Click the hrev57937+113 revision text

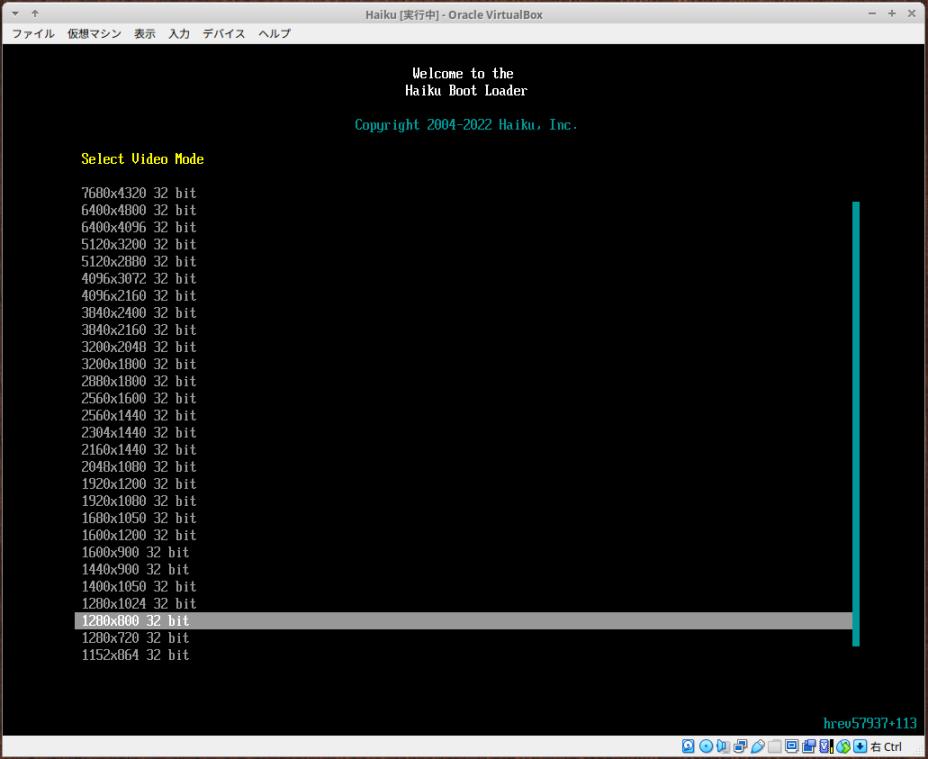coord(870,723)
